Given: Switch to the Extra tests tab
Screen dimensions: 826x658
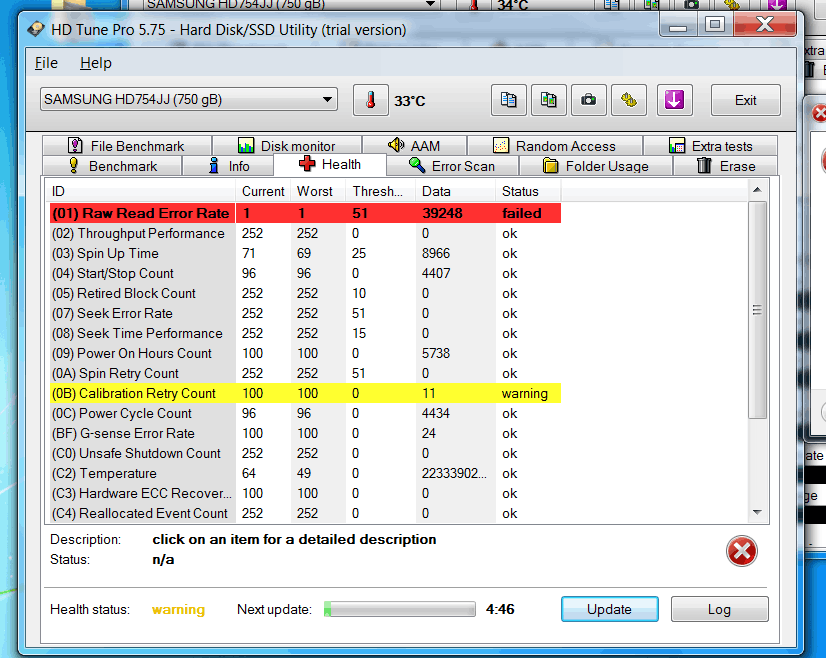Looking at the screenshot, I should 710,146.
